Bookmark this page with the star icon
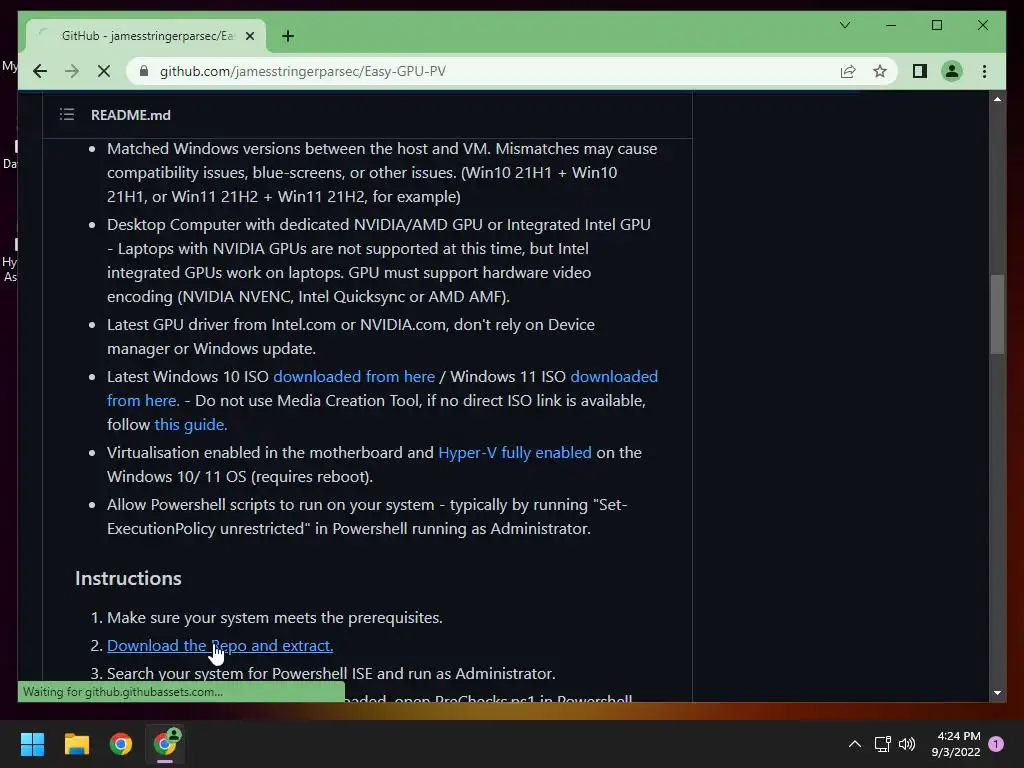 [x=880, y=71]
